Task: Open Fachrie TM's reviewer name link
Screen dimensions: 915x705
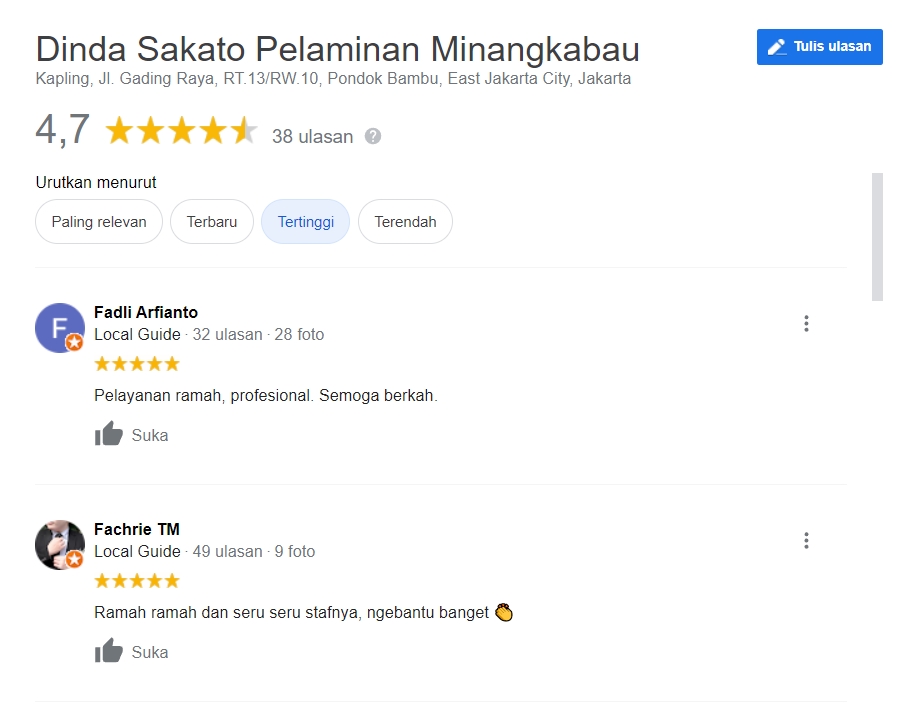Action: (137, 529)
